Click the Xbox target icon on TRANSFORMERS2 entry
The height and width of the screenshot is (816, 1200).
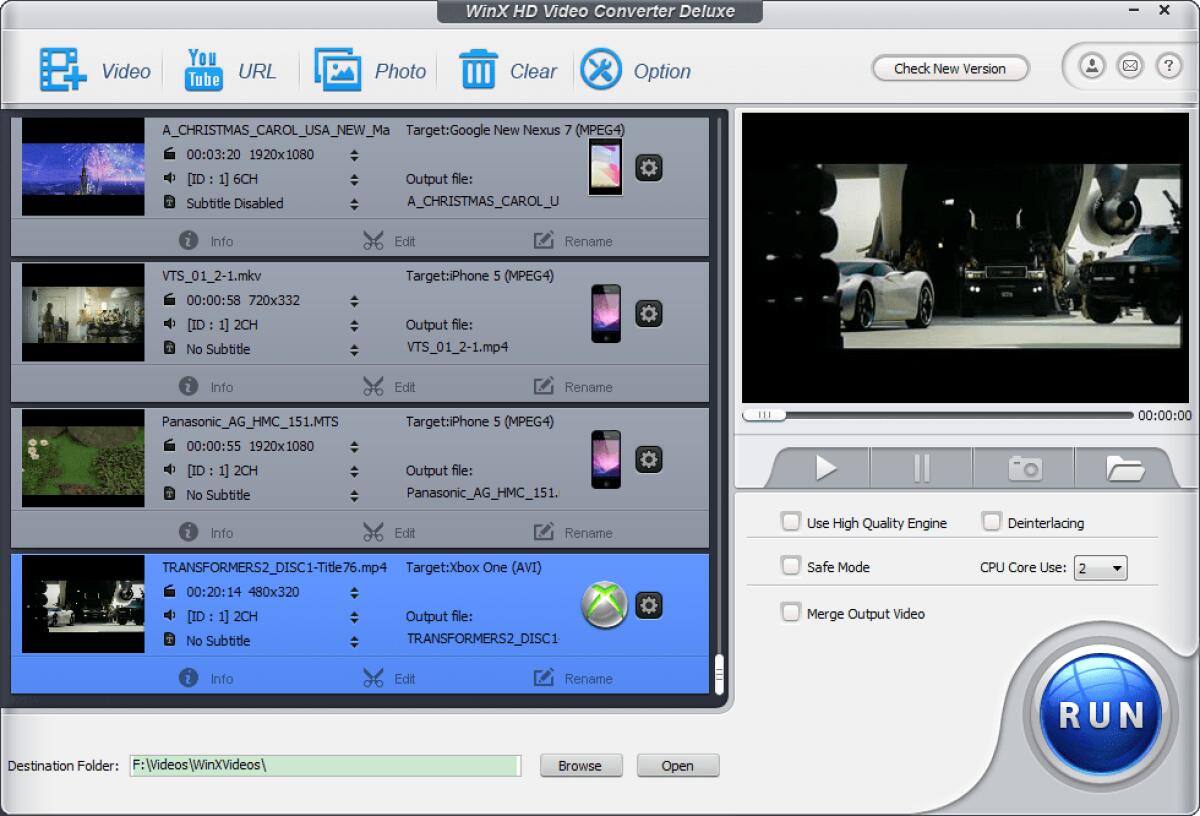(x=606, y=605)
